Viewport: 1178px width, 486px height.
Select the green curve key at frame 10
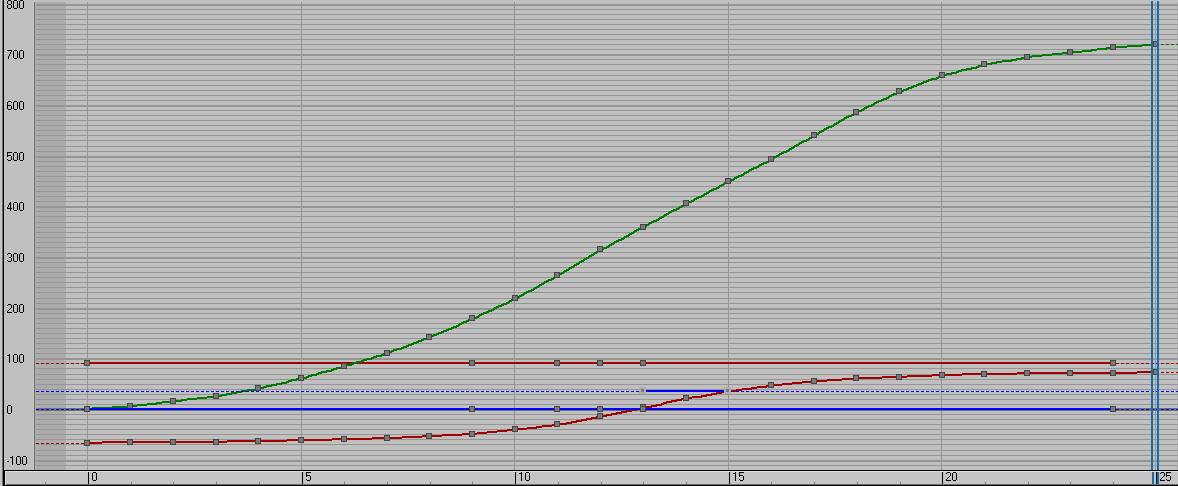coord(515,298)
